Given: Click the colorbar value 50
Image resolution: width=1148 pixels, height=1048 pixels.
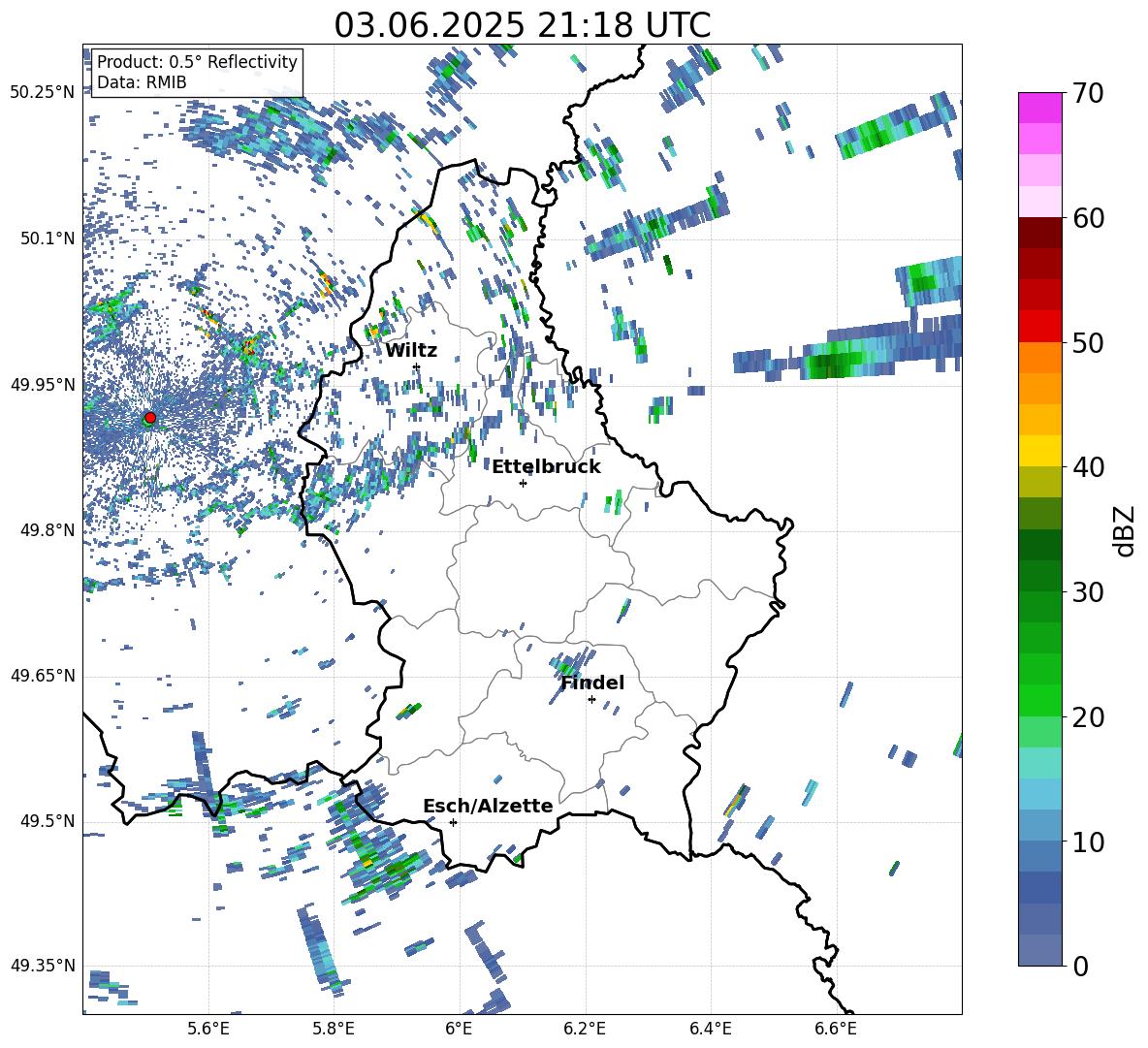Looking at the screenshot, I should click(x=1088, y=342).
